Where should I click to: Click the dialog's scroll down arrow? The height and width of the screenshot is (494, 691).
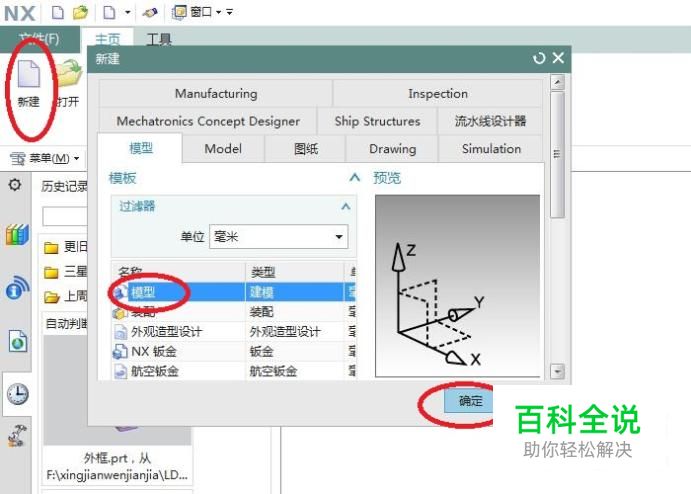(x=557, y=371)
